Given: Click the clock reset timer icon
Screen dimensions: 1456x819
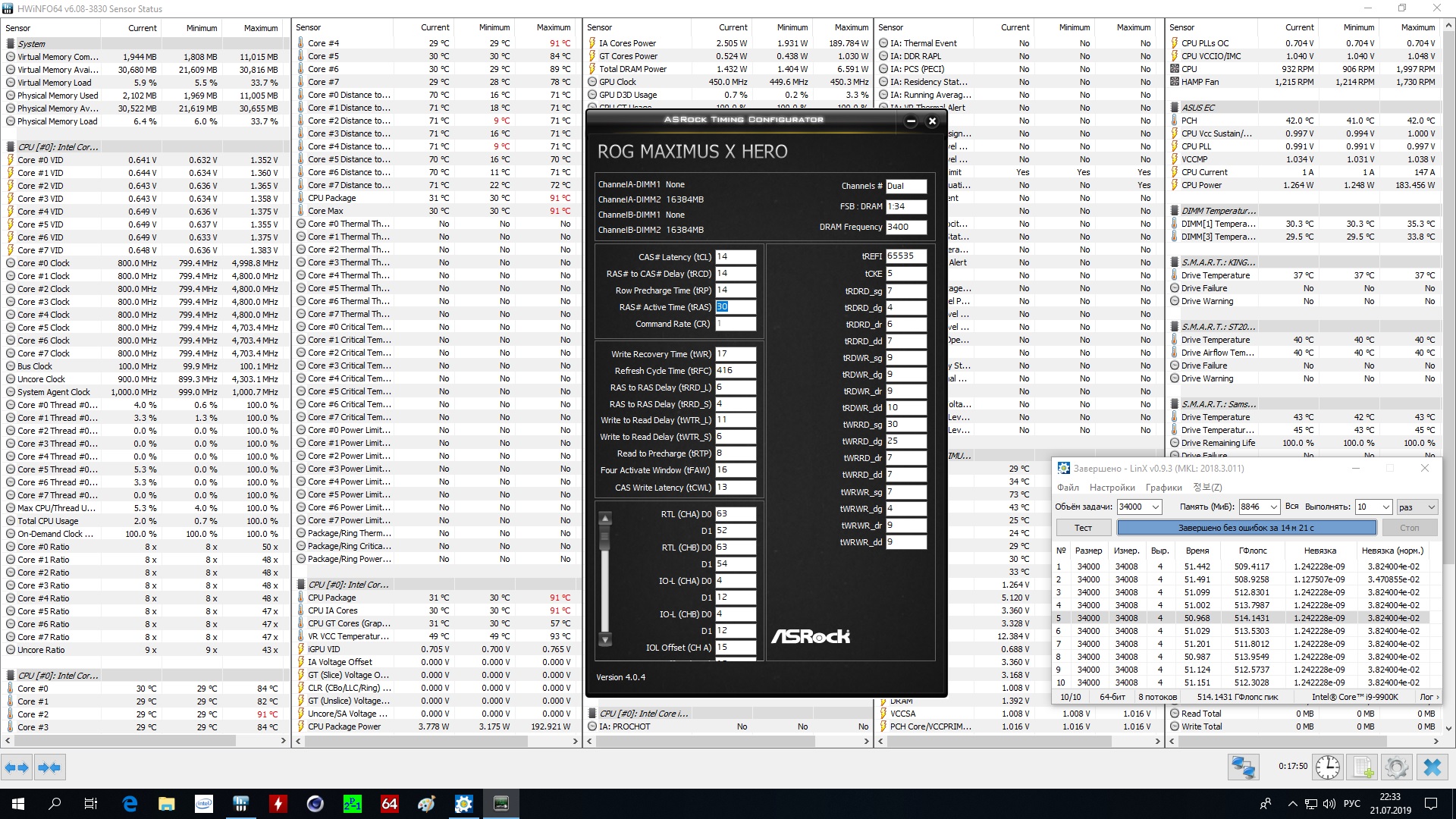Looking at the screenshot, I should coord(1327,767).
